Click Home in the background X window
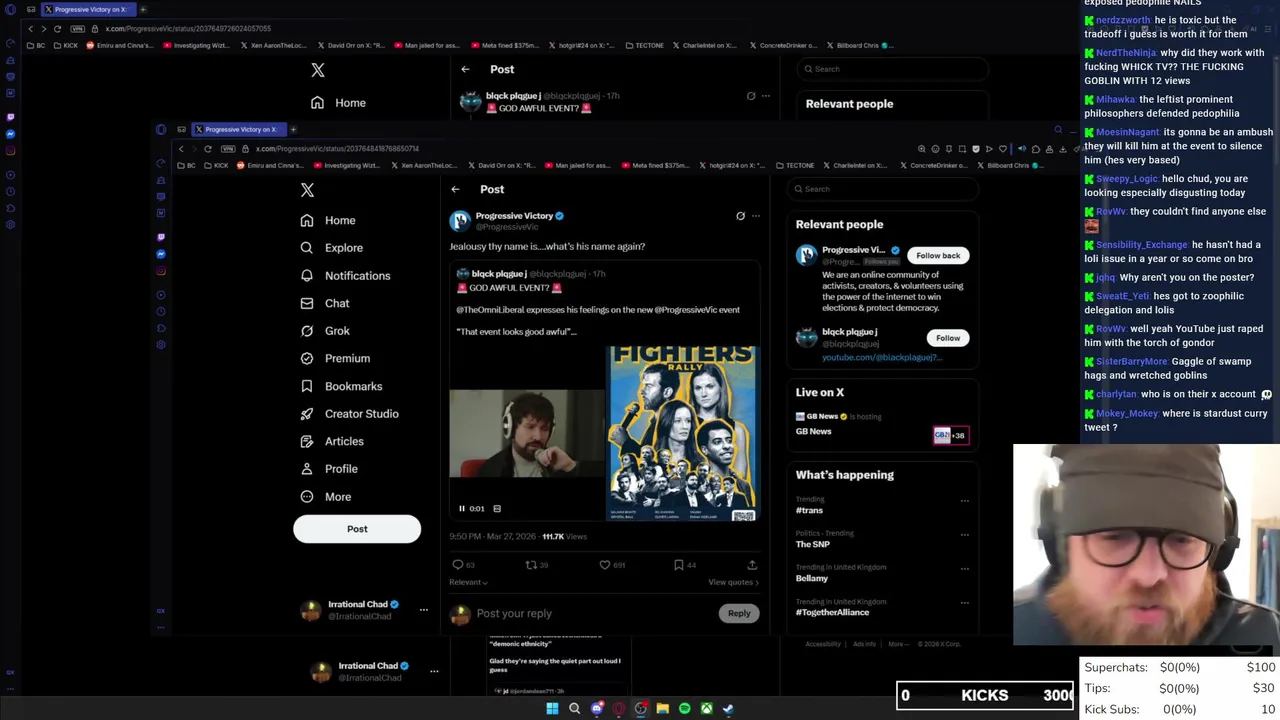This screenshot has width=1280, height=720. (339, 103)
